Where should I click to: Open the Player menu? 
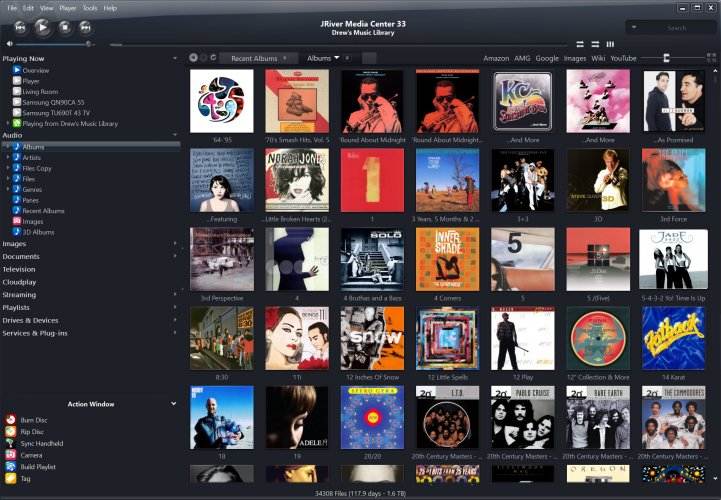click(x=68, y=8)
